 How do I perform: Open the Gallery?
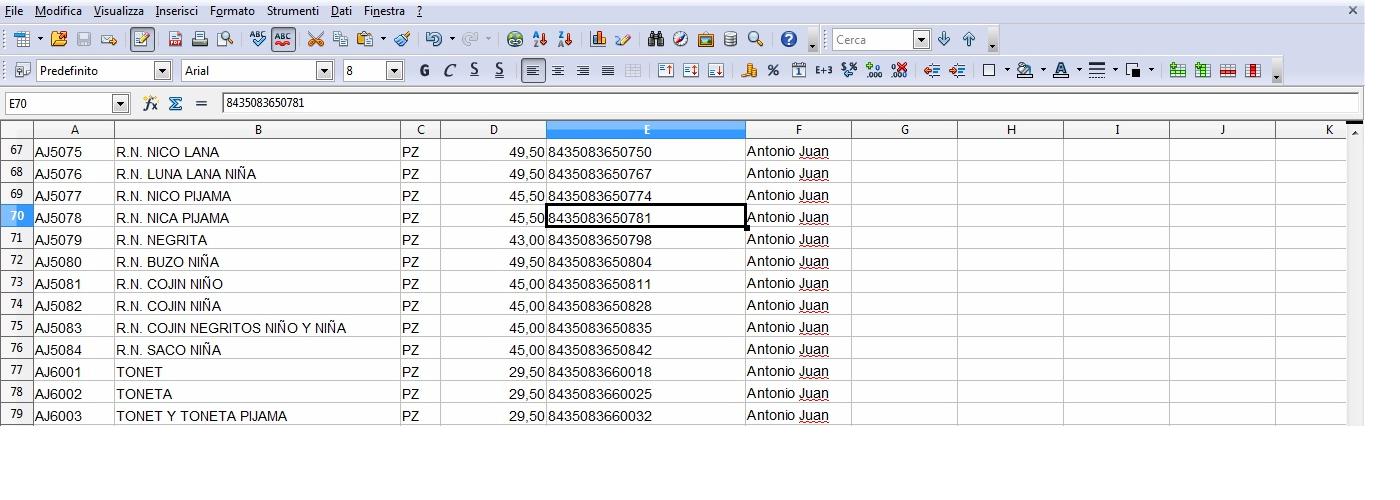coord(706,39)
